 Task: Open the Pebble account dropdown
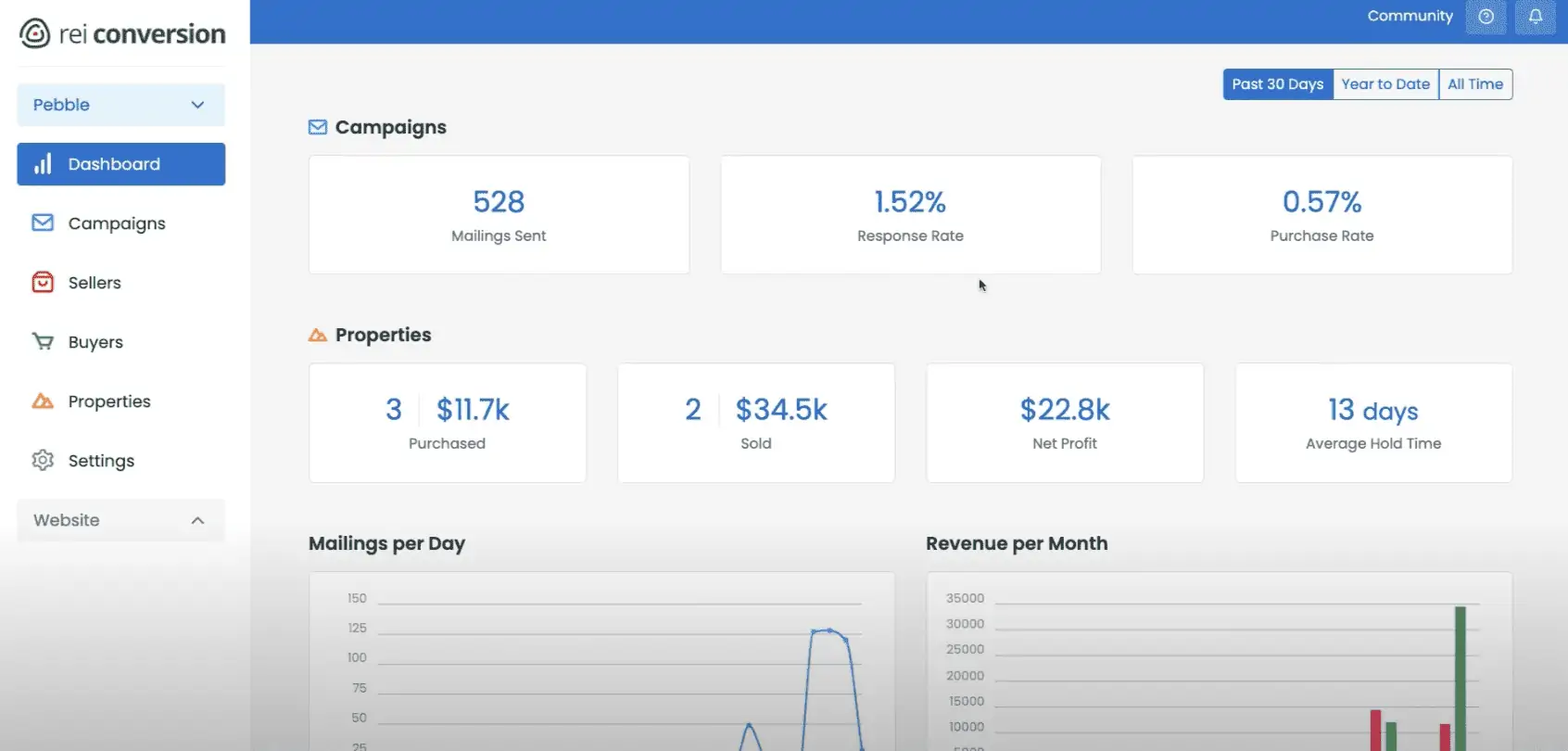click(x=120, y=105)
